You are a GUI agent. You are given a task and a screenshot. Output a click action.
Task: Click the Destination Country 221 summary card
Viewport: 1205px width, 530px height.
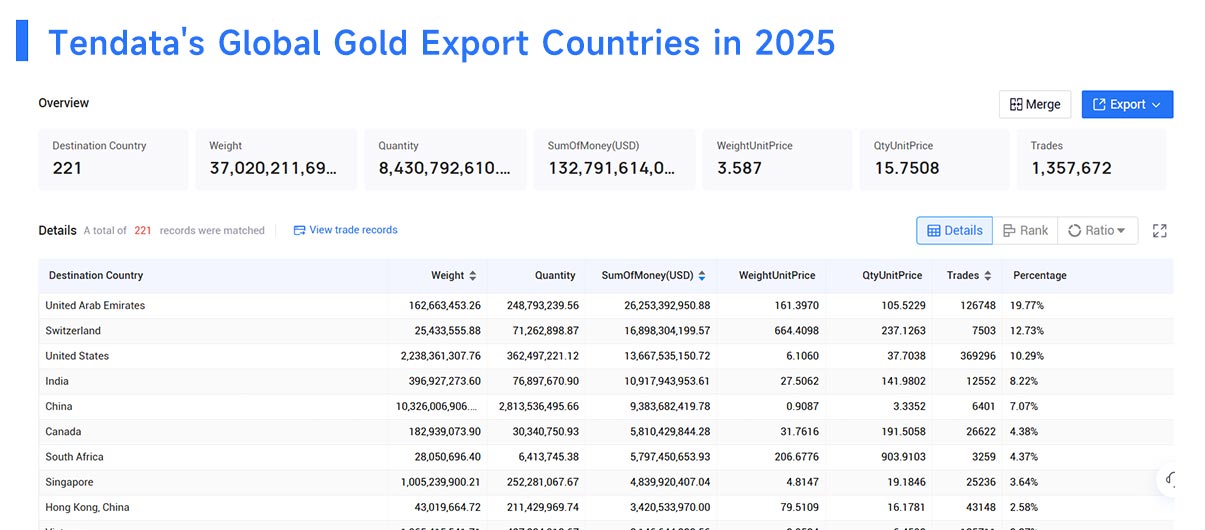[113, 159]
